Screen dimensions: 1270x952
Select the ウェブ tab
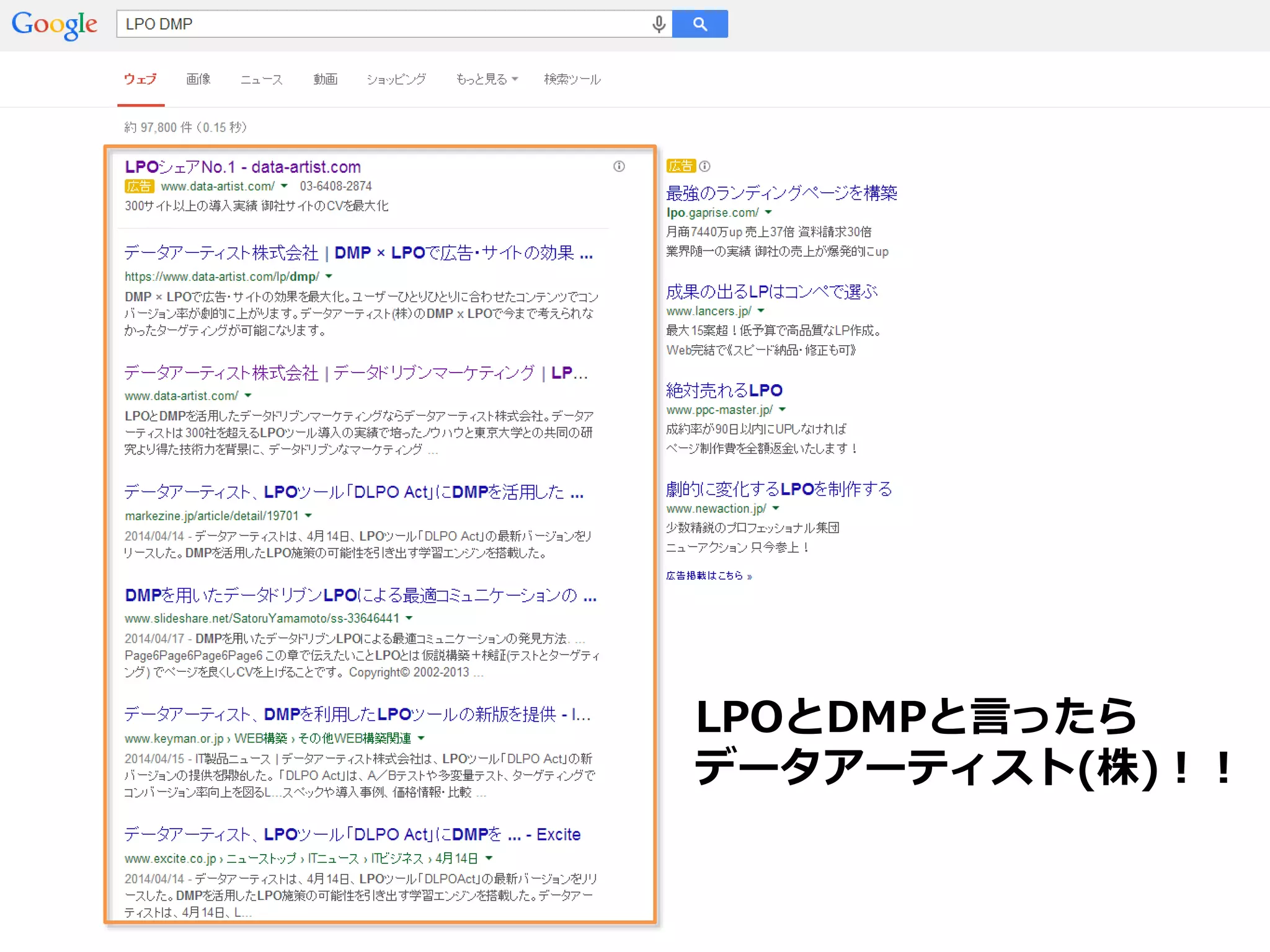click(x=140, y=79)
